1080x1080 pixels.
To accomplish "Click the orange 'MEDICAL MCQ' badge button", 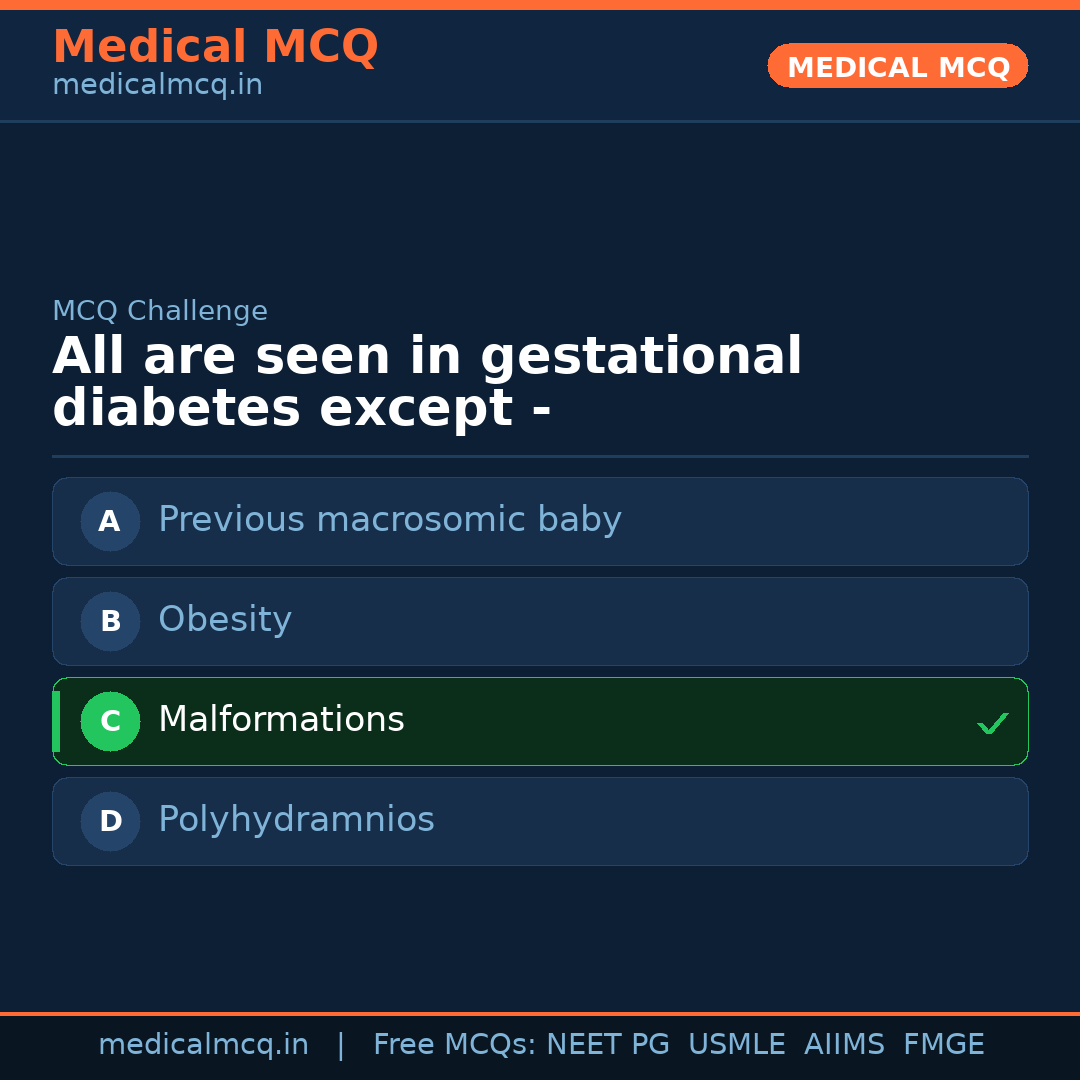I will click(897, 67).
